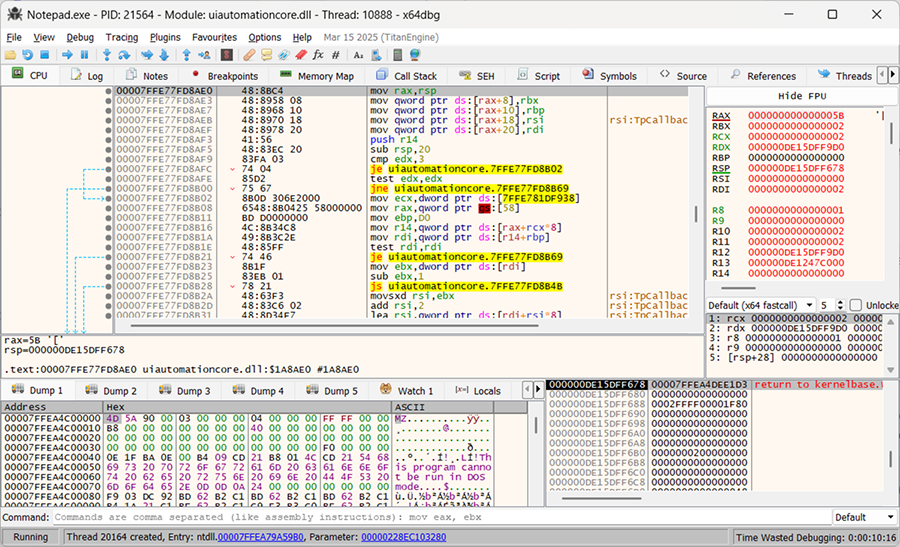Screen dimensions: 900x547
Task: Toggle the Unlocked checkbox in arguments panel
Action: pos(856,305)
